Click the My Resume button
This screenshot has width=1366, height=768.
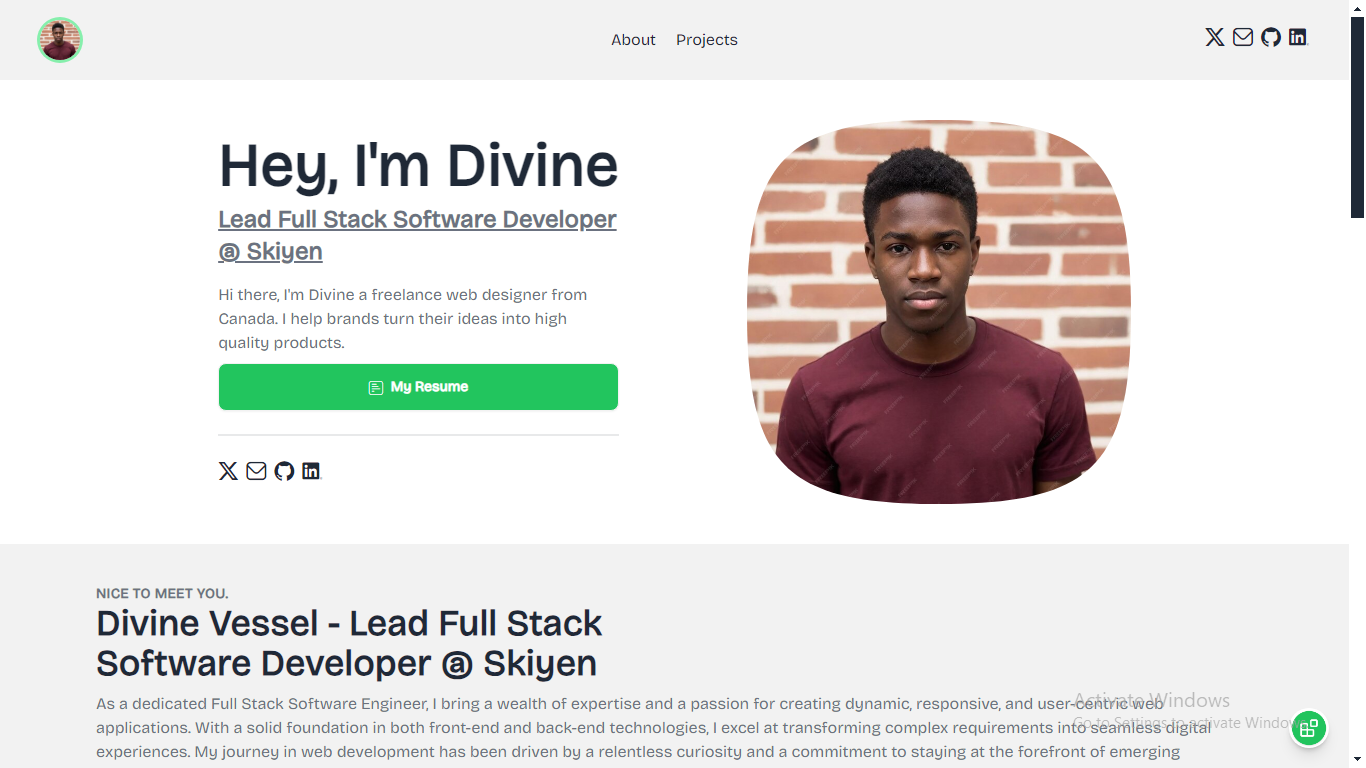click(x=418, y=387)
